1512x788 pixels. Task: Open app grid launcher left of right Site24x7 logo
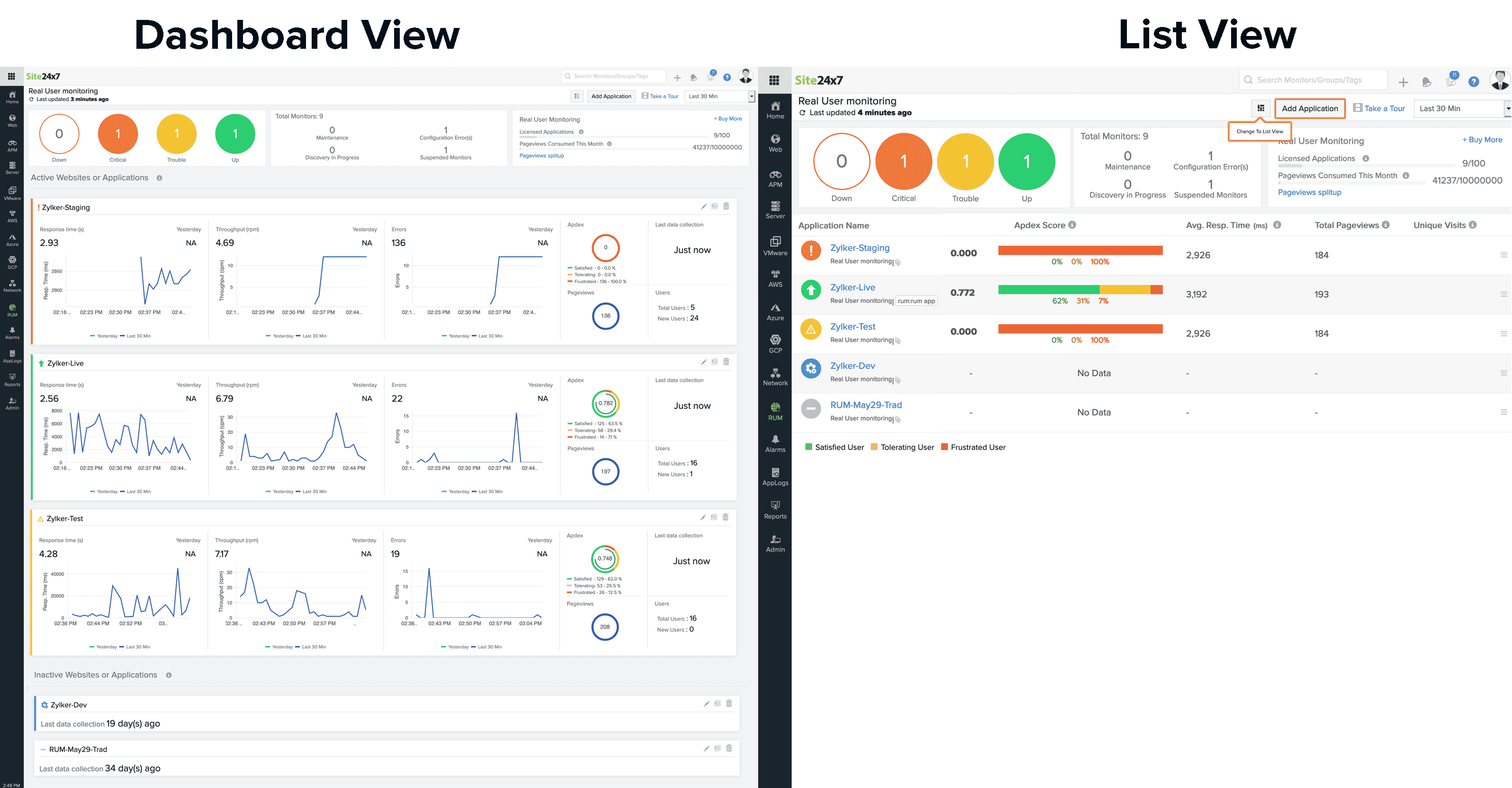tap(774, 81)
